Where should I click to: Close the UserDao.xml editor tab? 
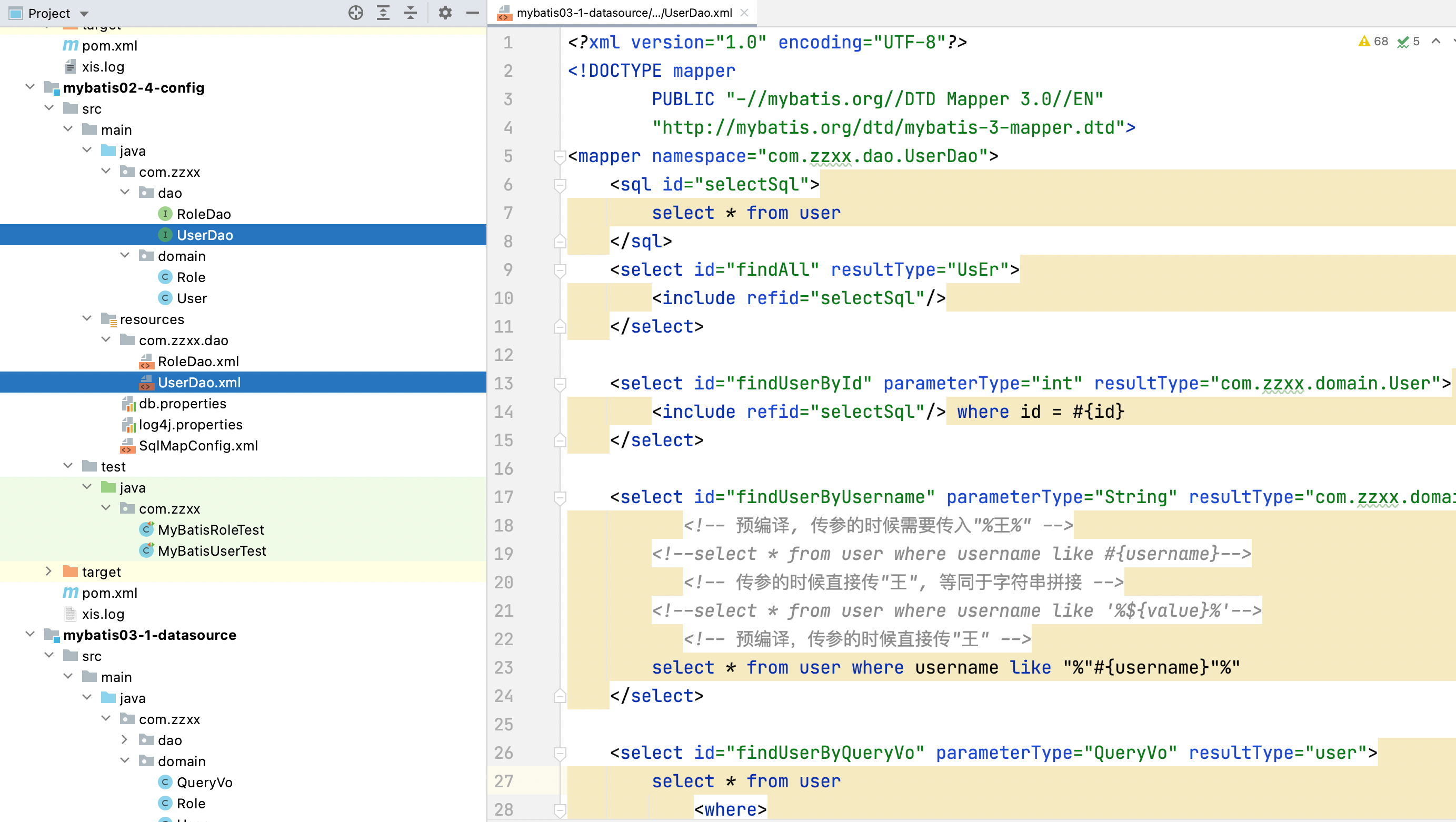point(744,13)
